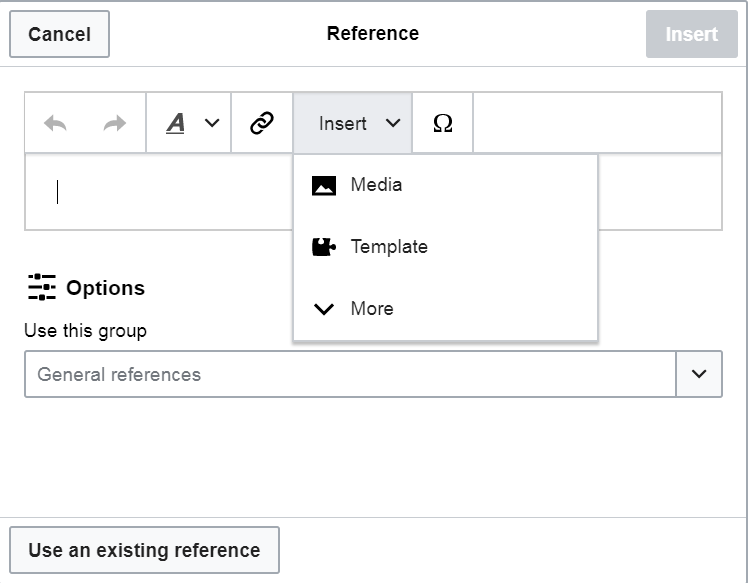Click the redo arrow icon
Image resolution: width=748 pixels, height=583 pixels.
(115, 123)
